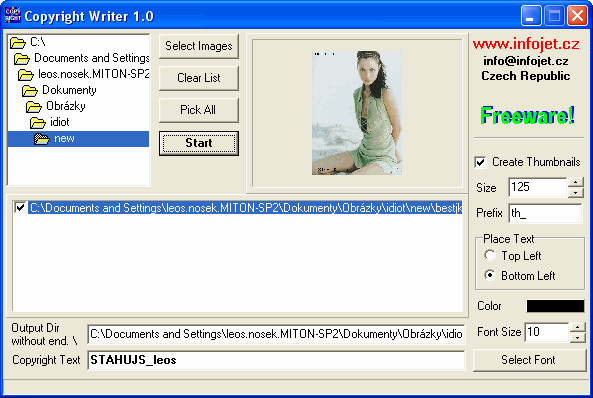Viewport: 593px width, 398px height.
Task: Click the Obrázky folder icon
Action: [x=34, y=107]
